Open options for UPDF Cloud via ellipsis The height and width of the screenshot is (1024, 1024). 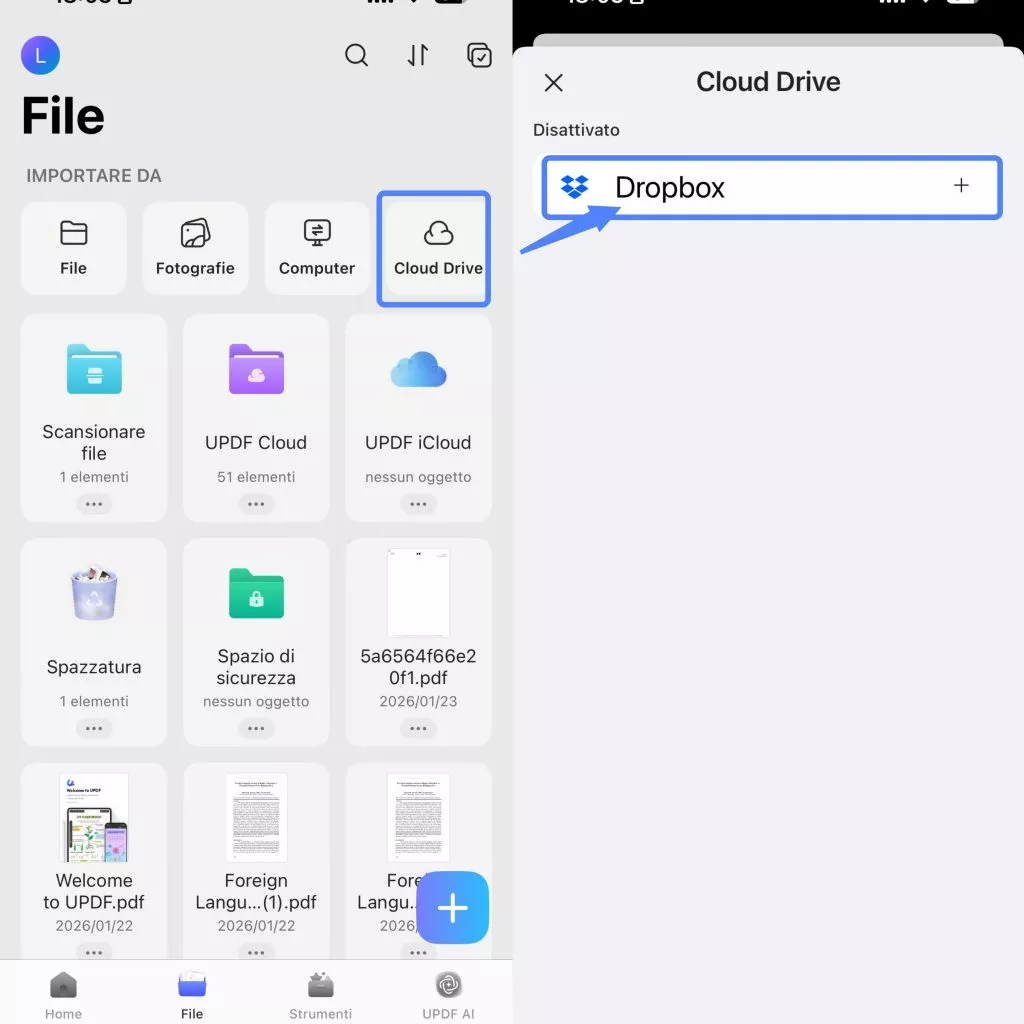256,504
